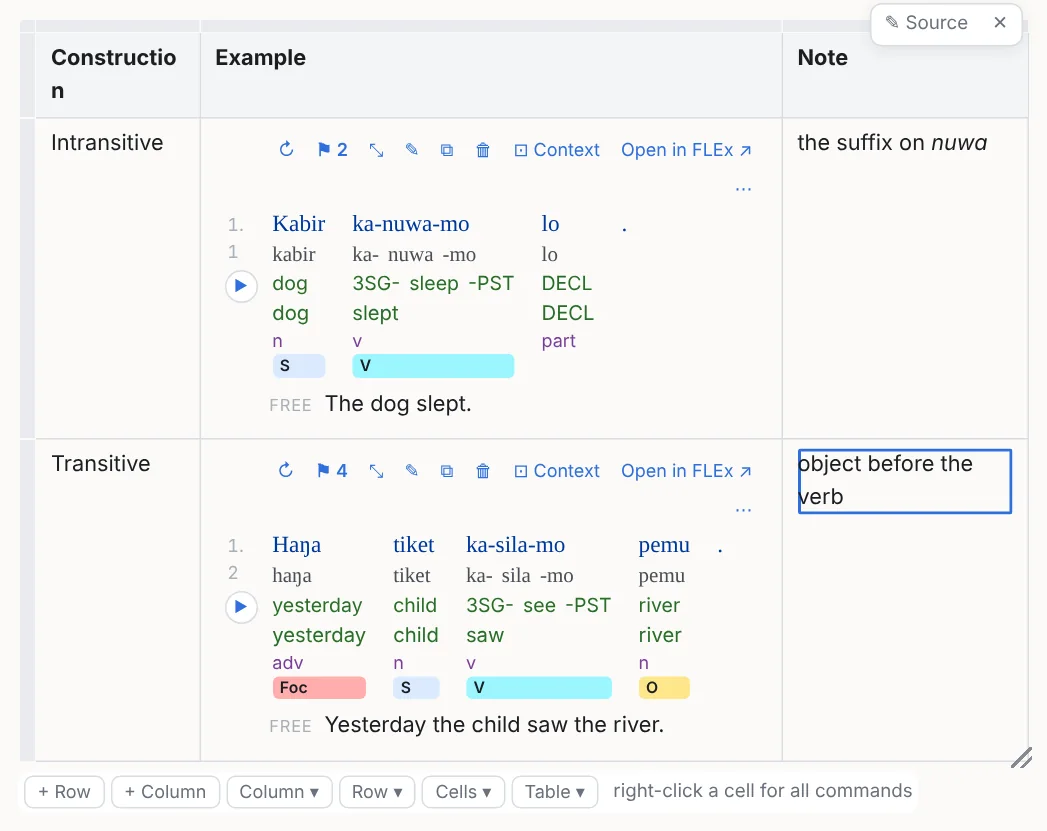This screenshot has width=1047, height=831.
Task: Add a new column to the table
Action: click(166, 792)
